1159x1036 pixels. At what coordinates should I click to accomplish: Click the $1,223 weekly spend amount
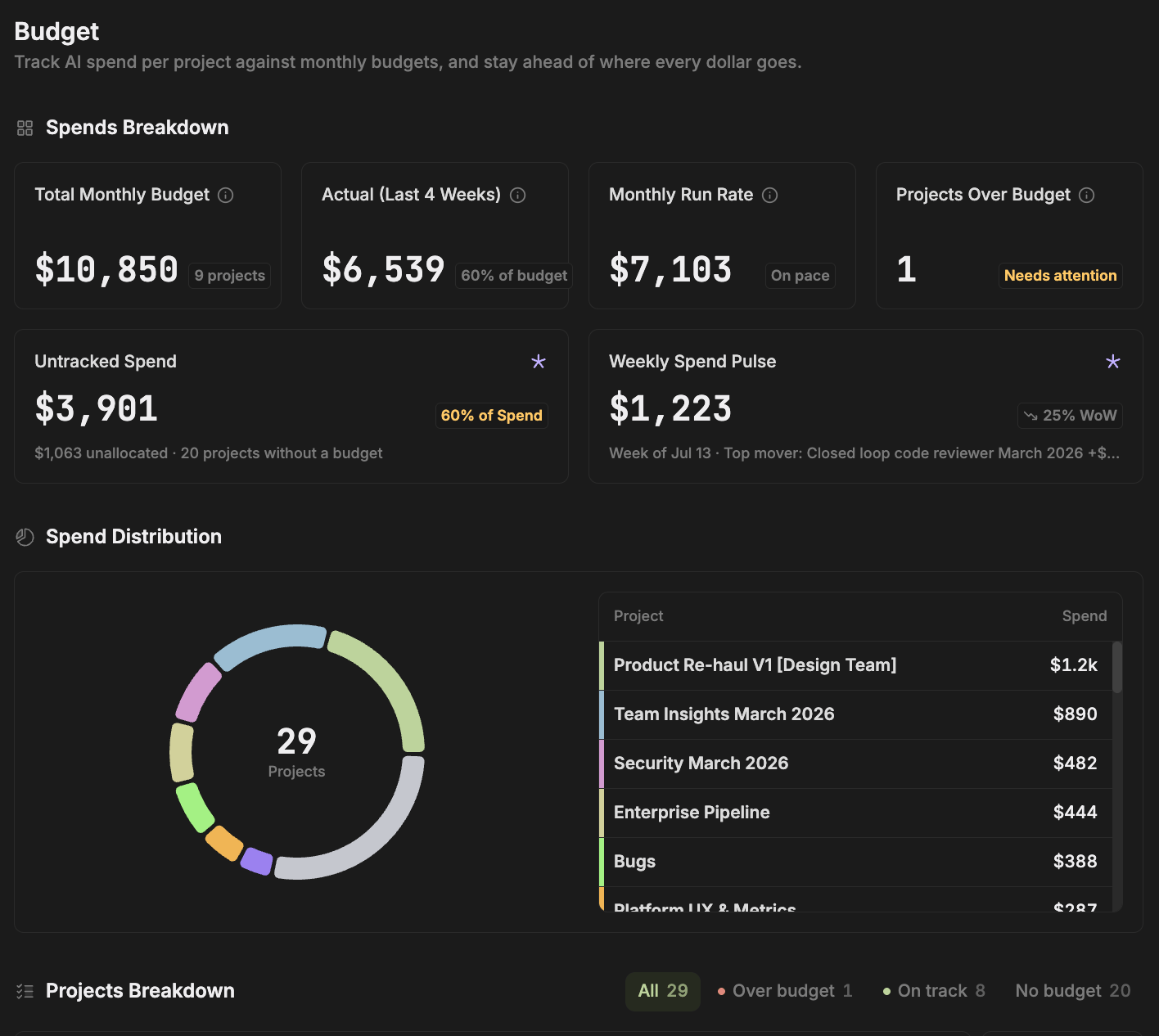tap(670, 409)
